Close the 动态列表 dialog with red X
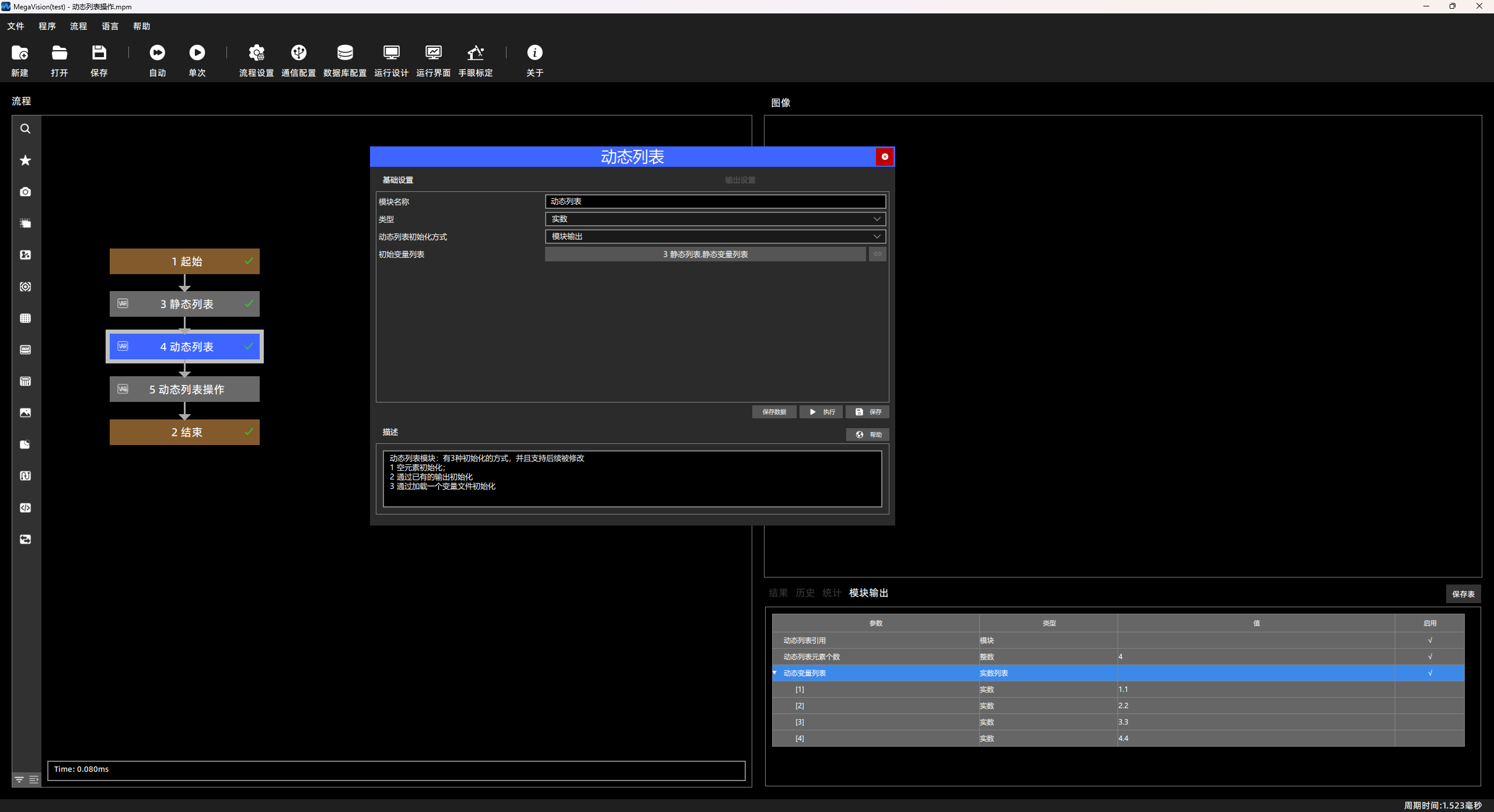 pyautogui.click(x=885, y=156)
